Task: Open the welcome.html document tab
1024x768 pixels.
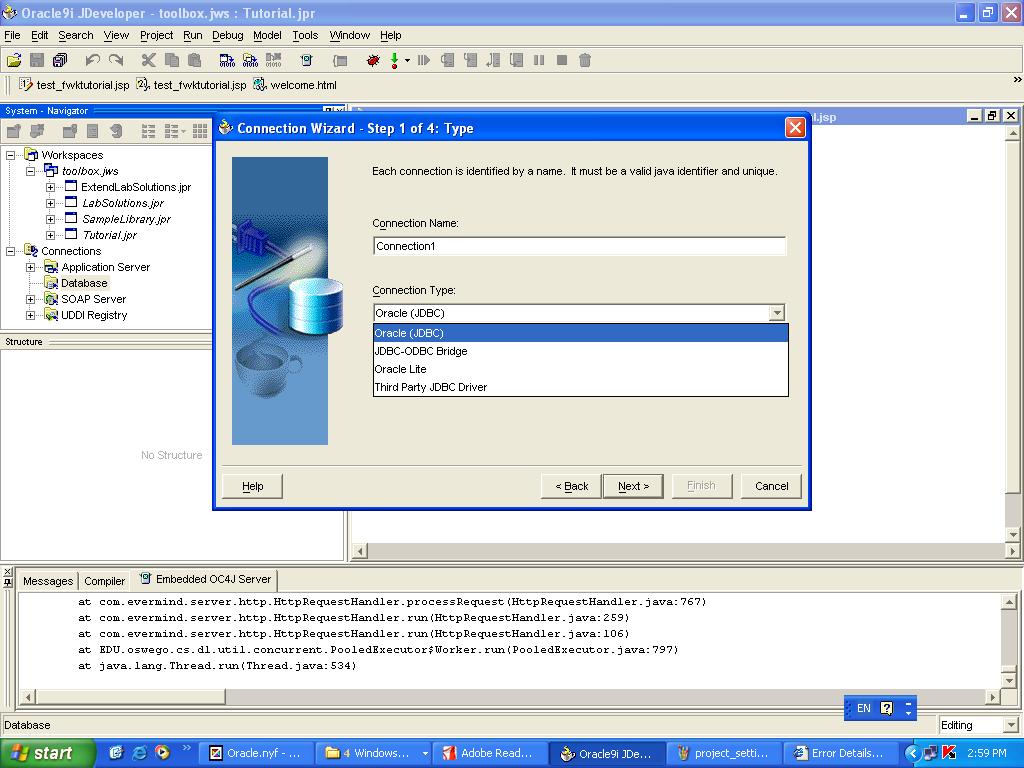Action: [296, 85]
